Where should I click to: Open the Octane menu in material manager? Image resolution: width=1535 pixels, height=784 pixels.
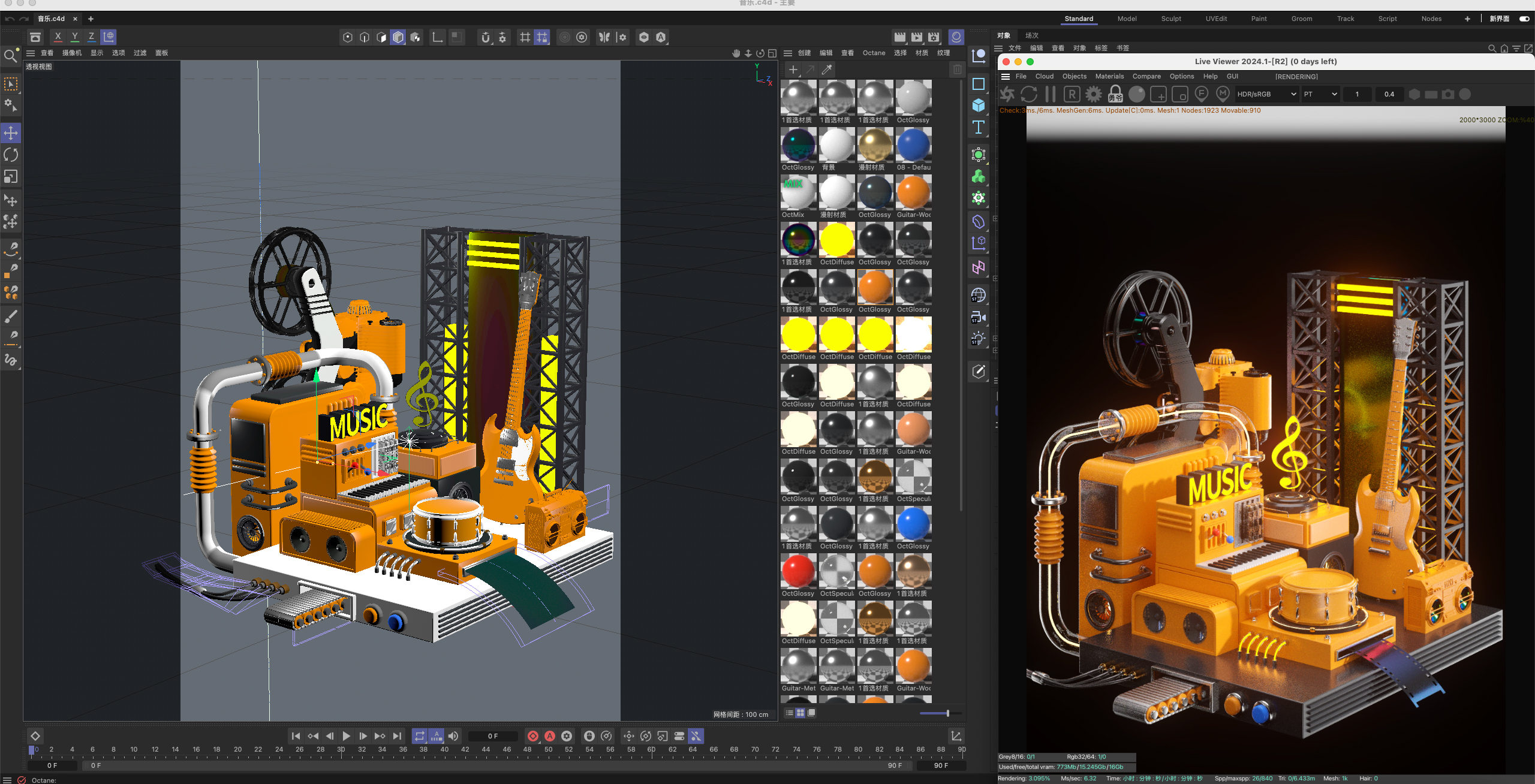tap(874, 53)
